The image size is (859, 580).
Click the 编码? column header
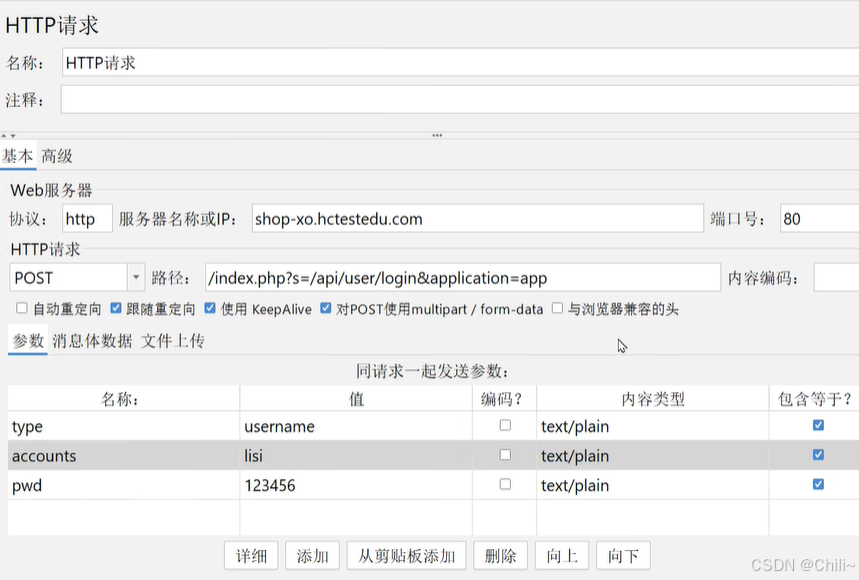(x=505, y=399)
